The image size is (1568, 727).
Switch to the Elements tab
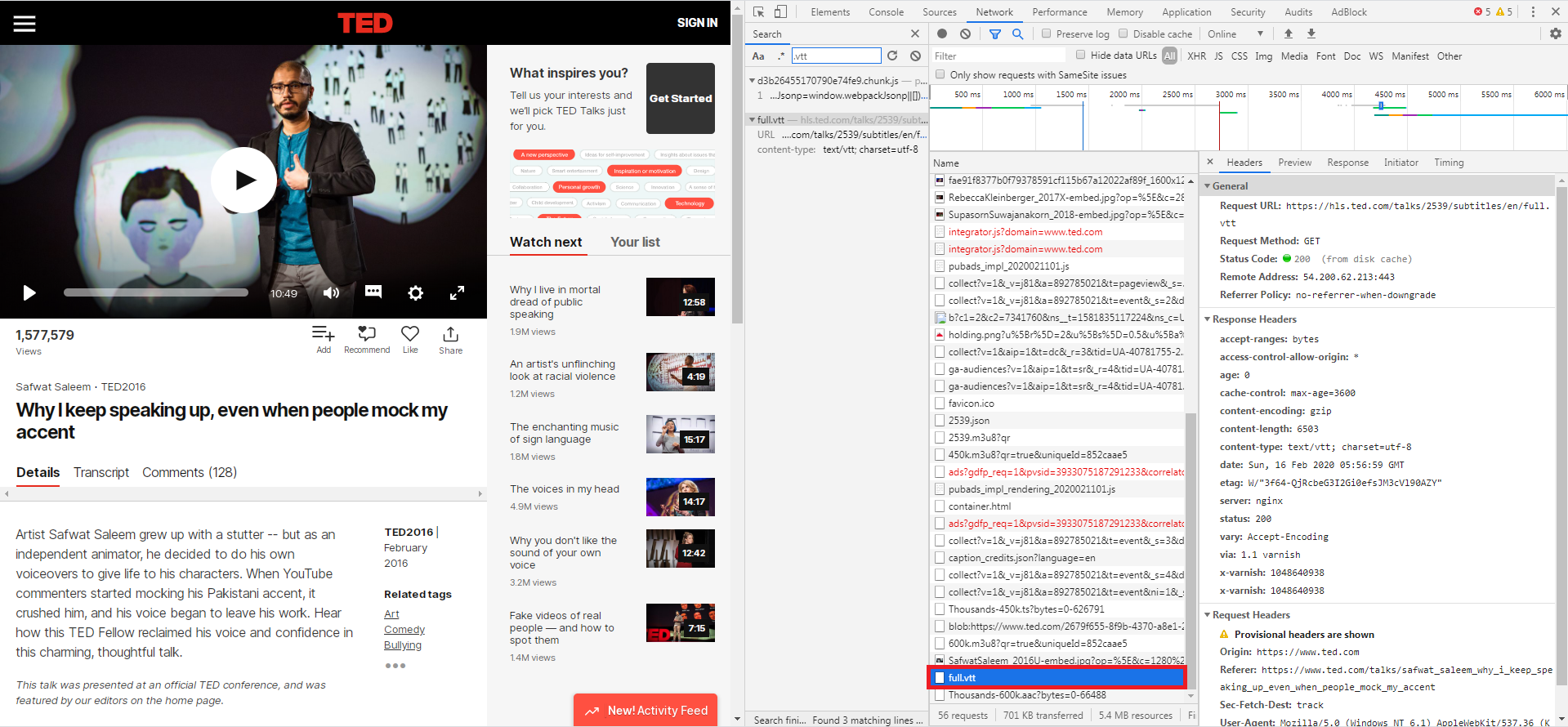point(830,11)
